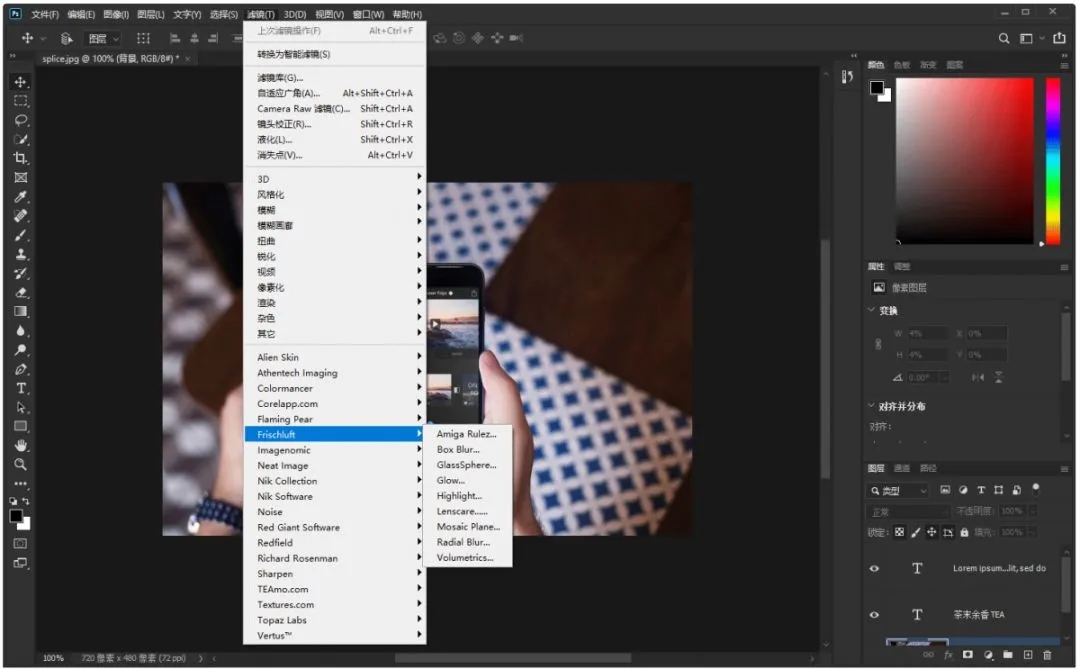Screen dimensions: 1080x669
Task: Click the vertical hue spectrum slider
Action: [1052, 160]
